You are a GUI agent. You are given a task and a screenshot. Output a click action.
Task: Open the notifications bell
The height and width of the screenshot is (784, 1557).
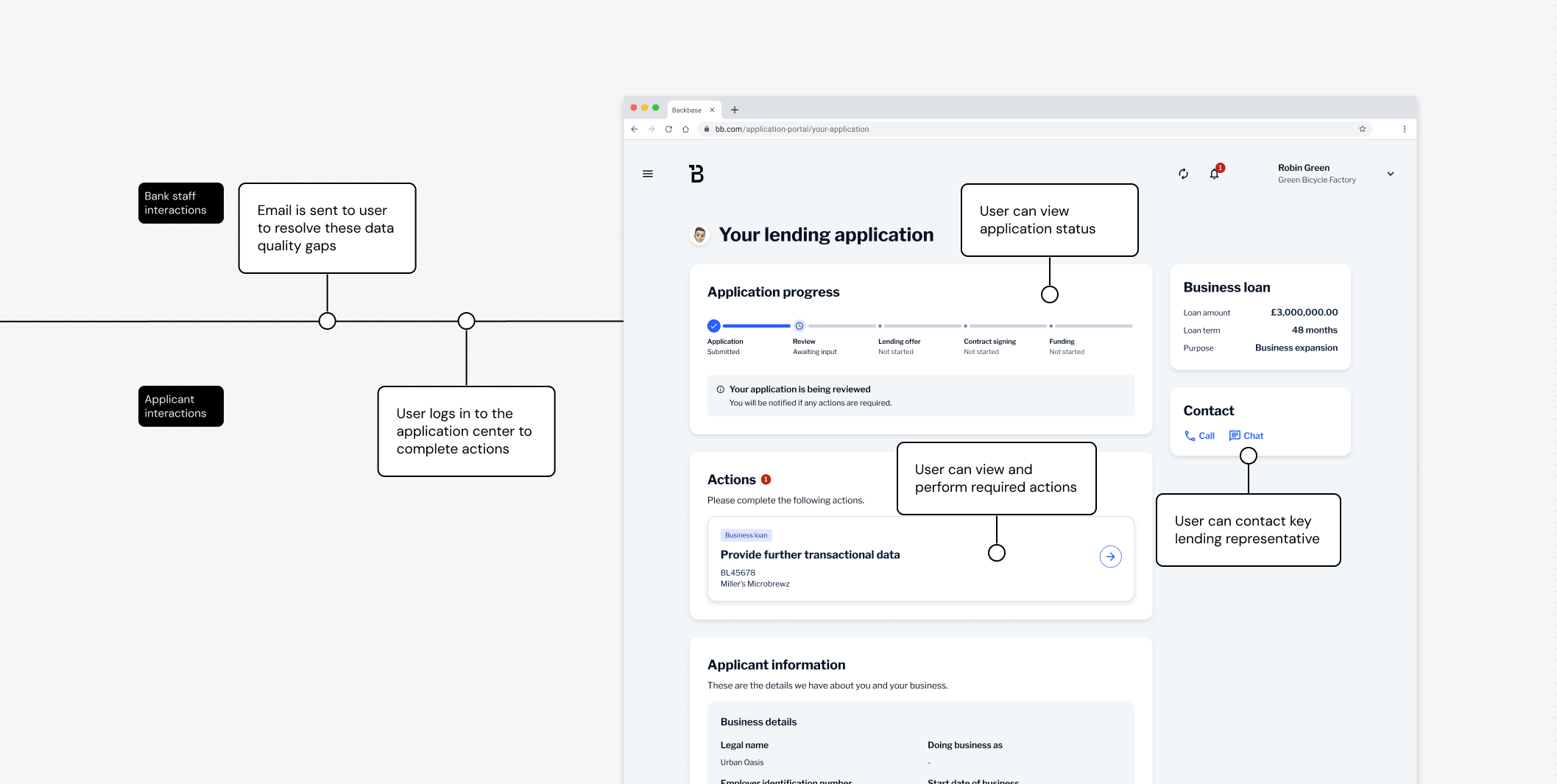pyautogui.click(x=1215, y=174)
